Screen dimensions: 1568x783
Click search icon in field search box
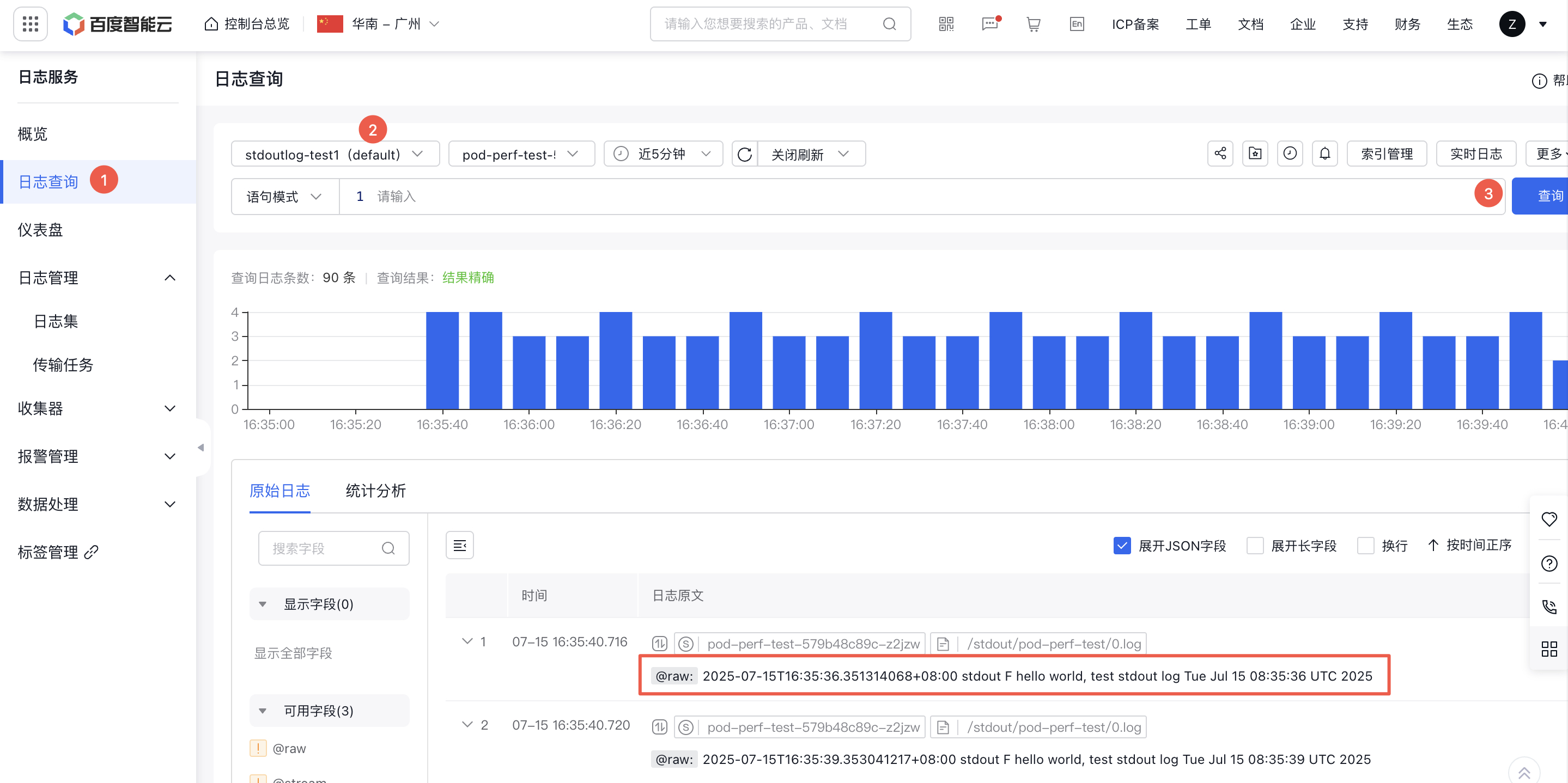coord(388,548)
